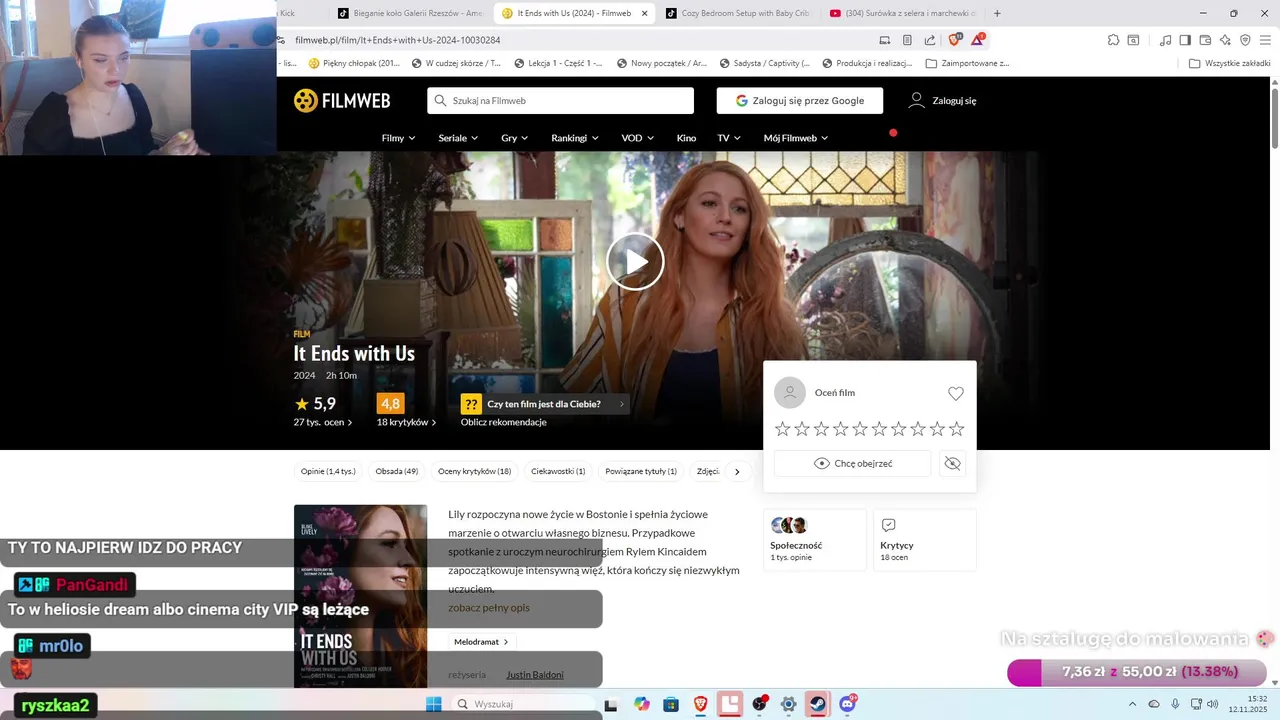Image resolution: width=1280 pixels, height=720 pixels.
Task: Rate the film seven stars
Action: pos(898,428)
